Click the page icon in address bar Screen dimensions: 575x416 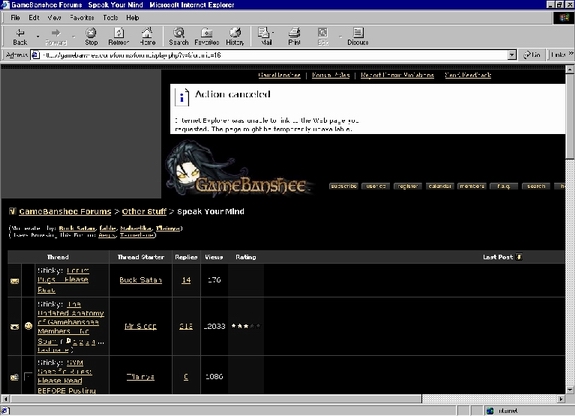click(x=35, y=55)
